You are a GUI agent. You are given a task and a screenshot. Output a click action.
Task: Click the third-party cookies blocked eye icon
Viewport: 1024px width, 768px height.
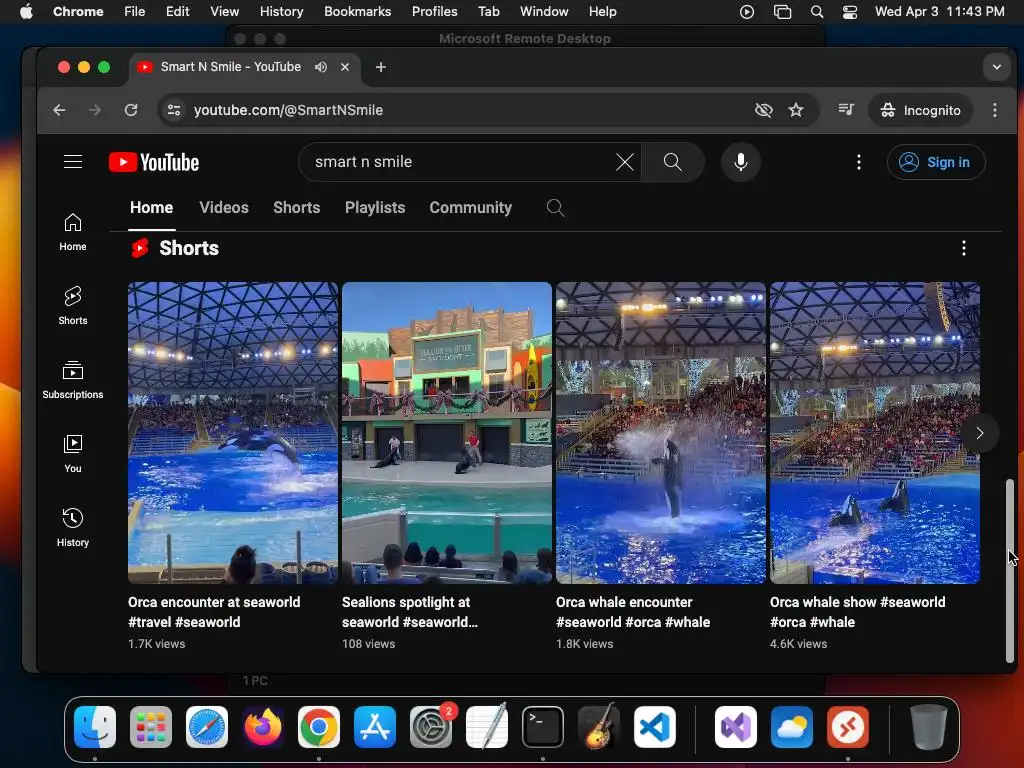coord(763,110)
